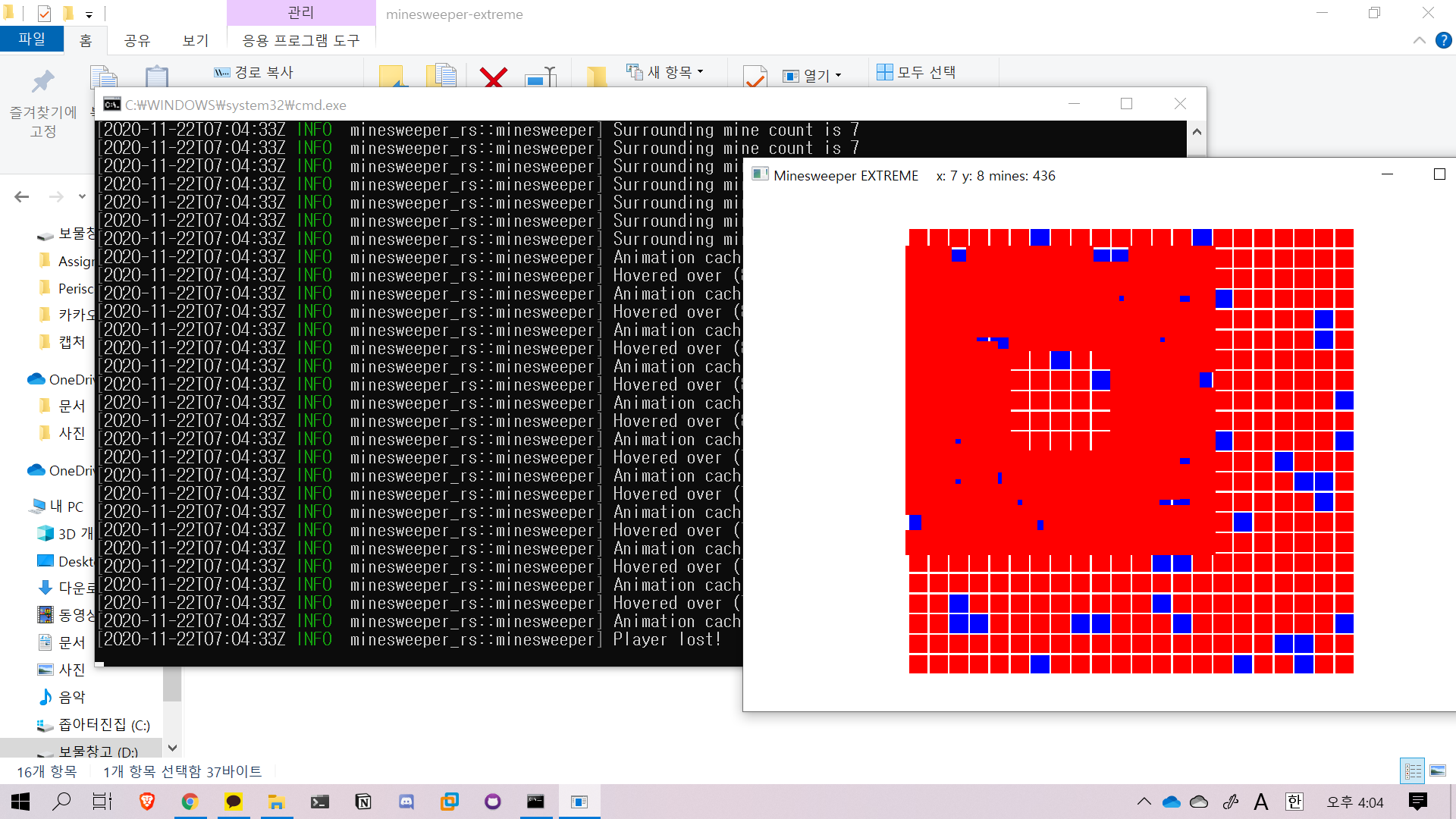Click the 모두 선택 button

[x=916, y=72]
